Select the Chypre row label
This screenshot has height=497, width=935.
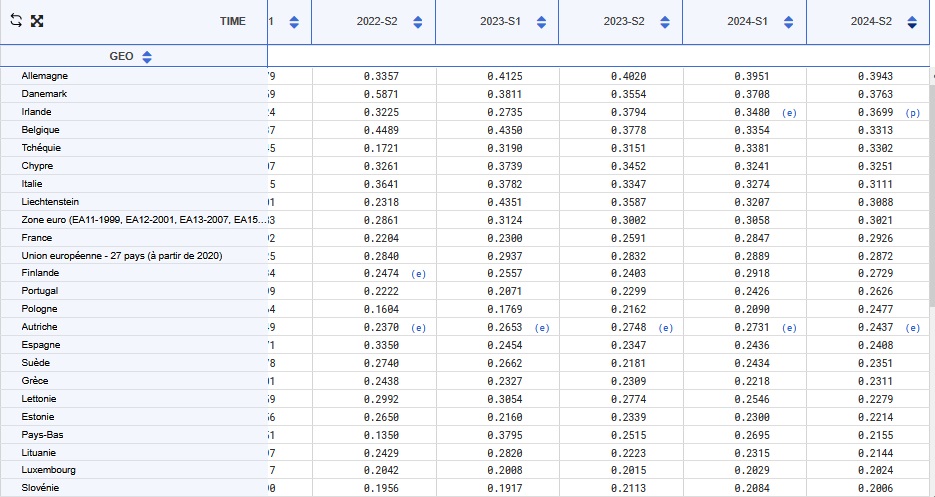click(37, 165)
